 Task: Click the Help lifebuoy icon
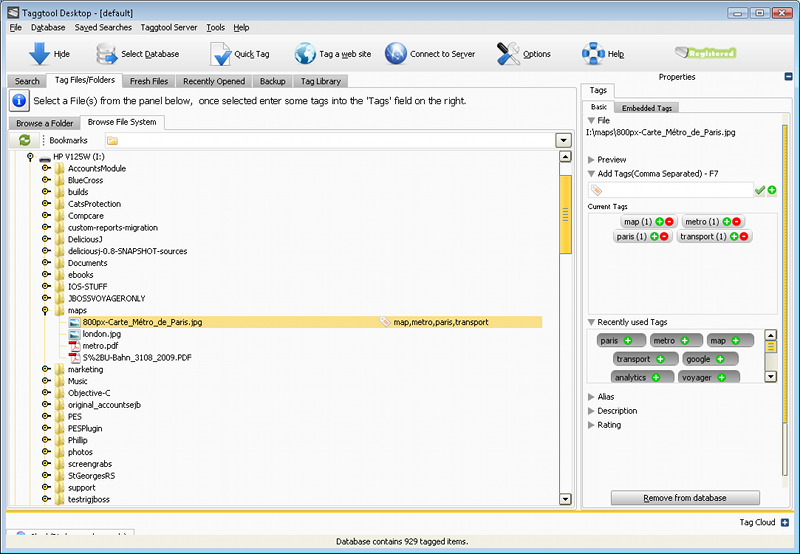click(593, 54)
